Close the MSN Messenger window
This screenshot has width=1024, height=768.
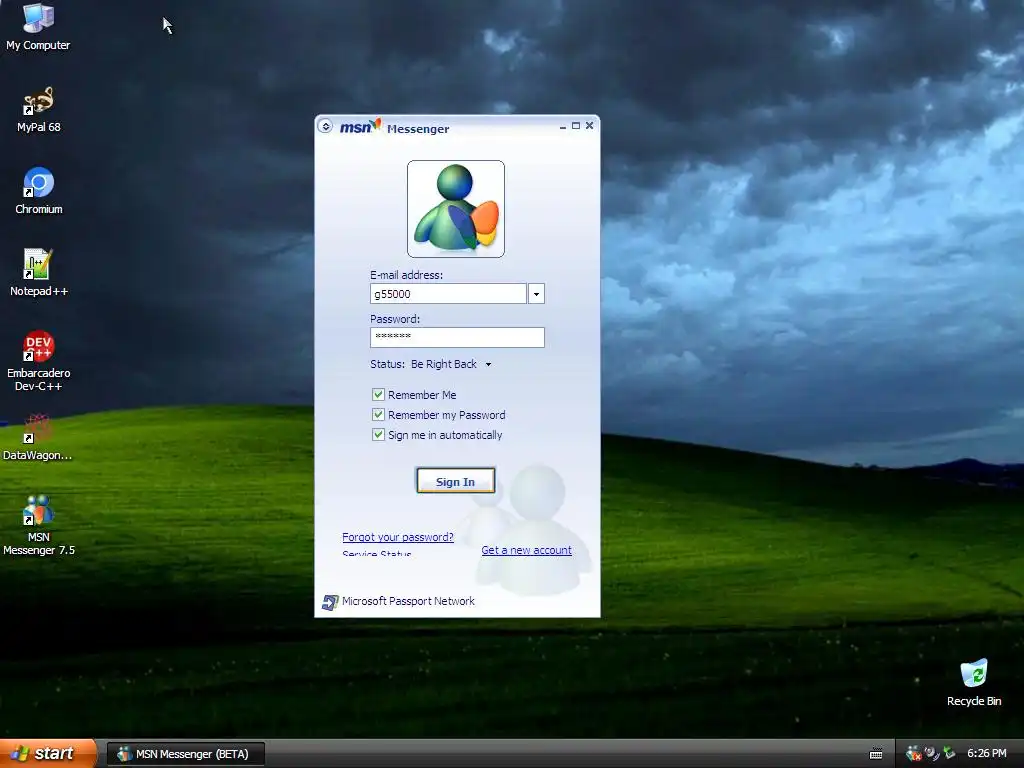[x=590, y=125]
